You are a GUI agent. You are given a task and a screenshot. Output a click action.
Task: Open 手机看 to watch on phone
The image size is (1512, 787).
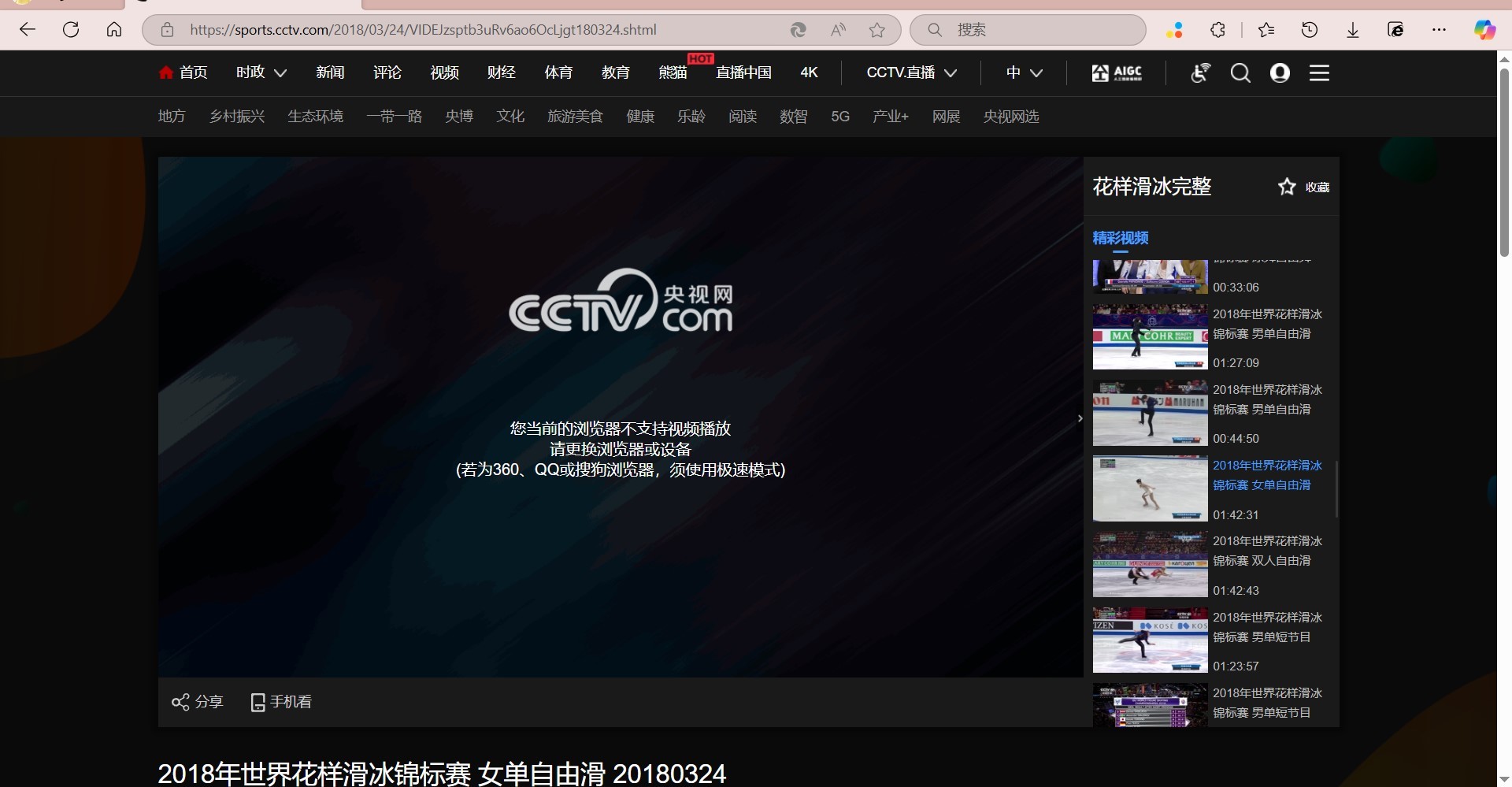pyautogui.click(x=281, y=702)
